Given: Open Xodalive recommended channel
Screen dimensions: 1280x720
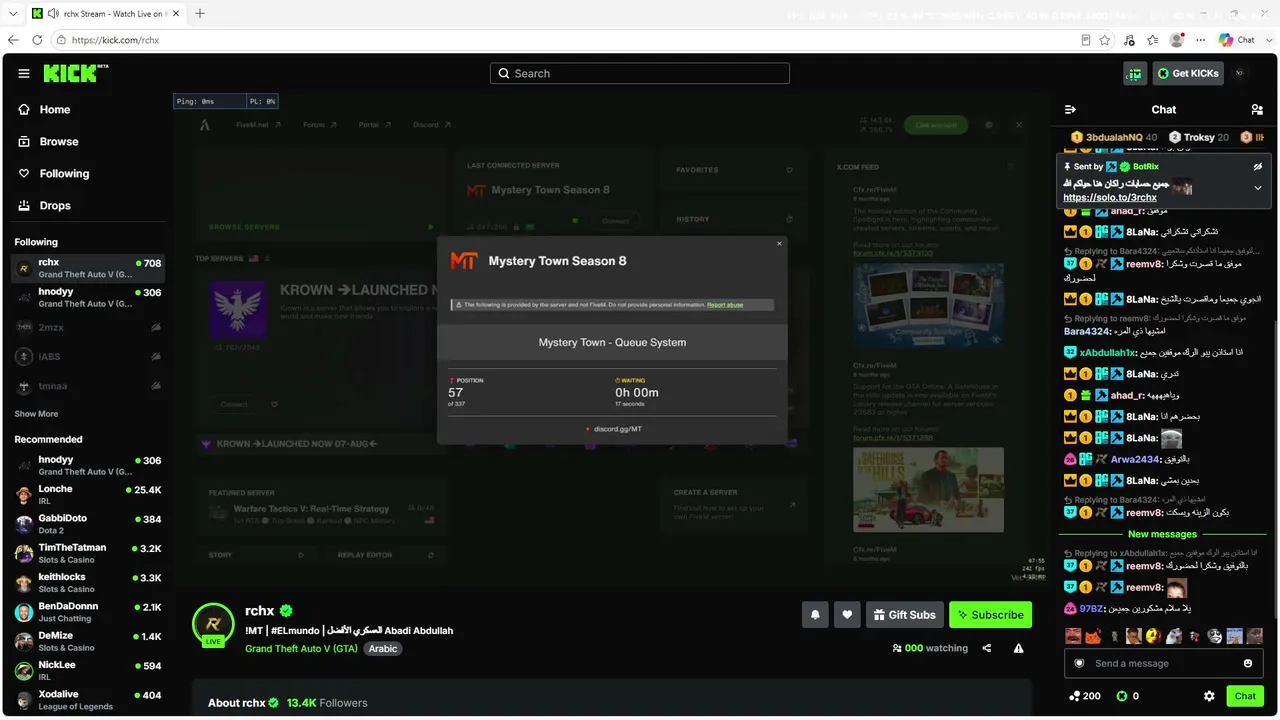Looking at the screenshot, I should pyautogui.click(x=88, y=700).
